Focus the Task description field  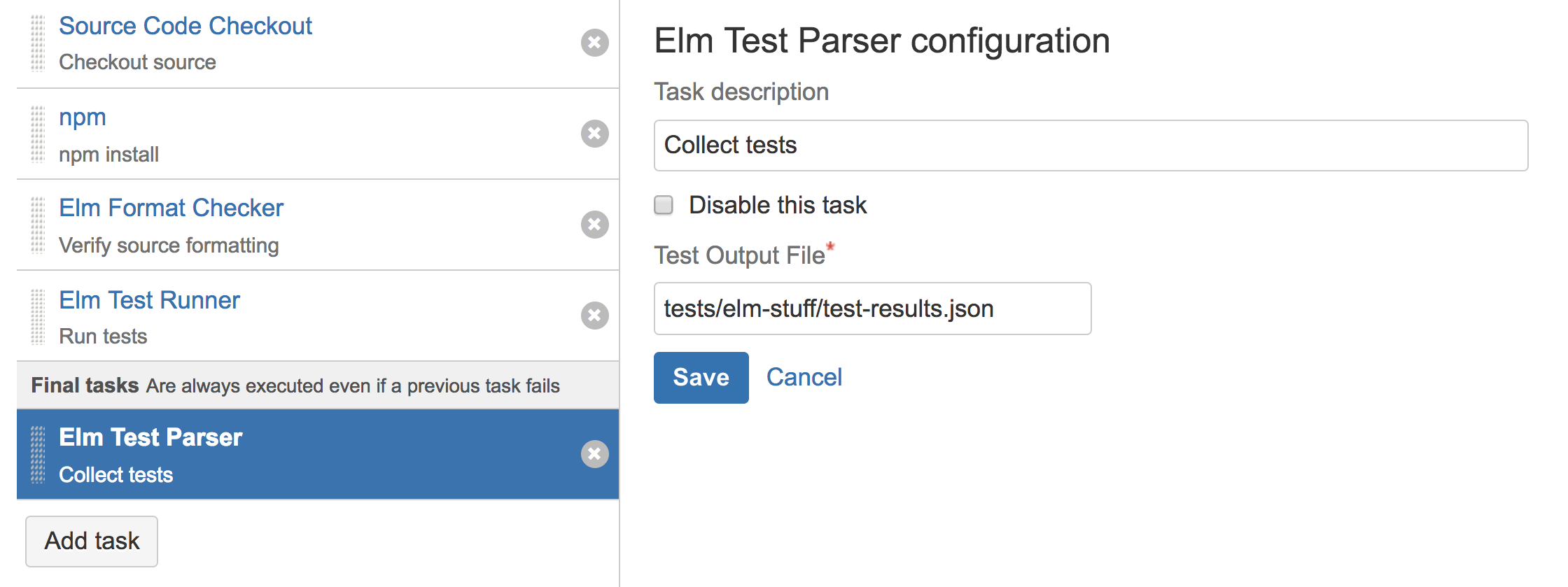point(1090,146)
